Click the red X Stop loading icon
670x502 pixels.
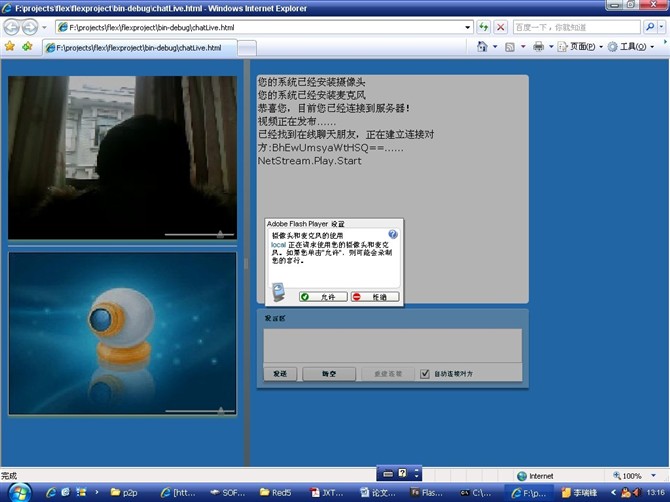[500, 27]
